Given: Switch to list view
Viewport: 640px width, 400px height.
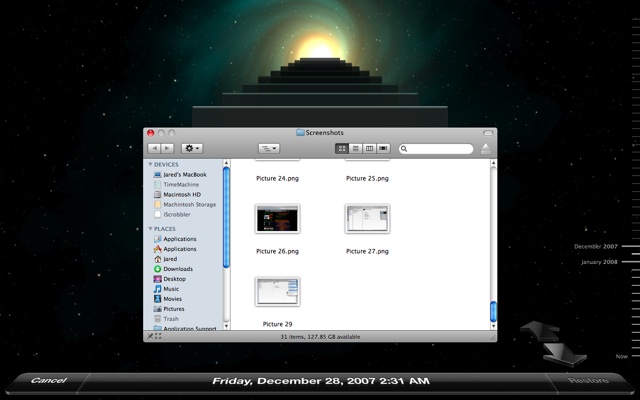Looking at the screenshot, I should click(x=356, y=149).
